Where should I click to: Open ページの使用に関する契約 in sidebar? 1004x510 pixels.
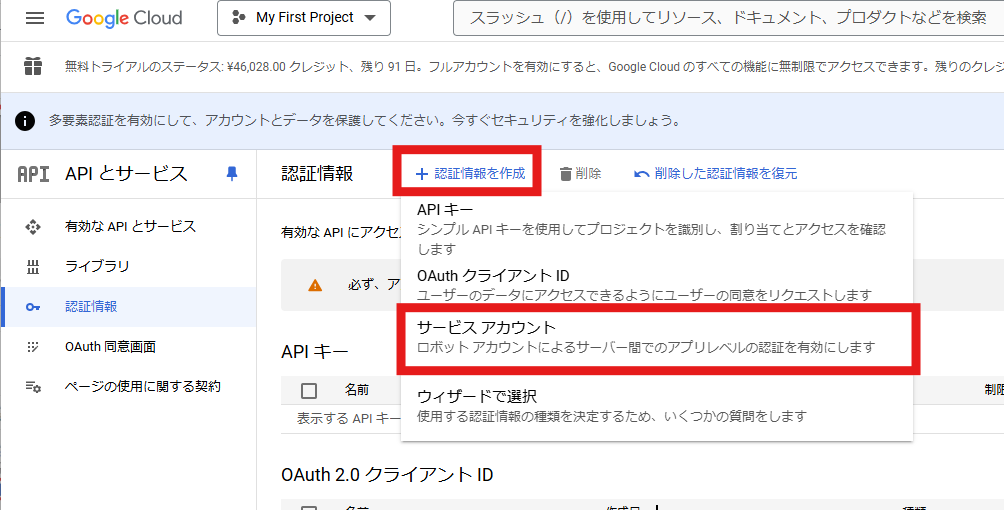129,386
